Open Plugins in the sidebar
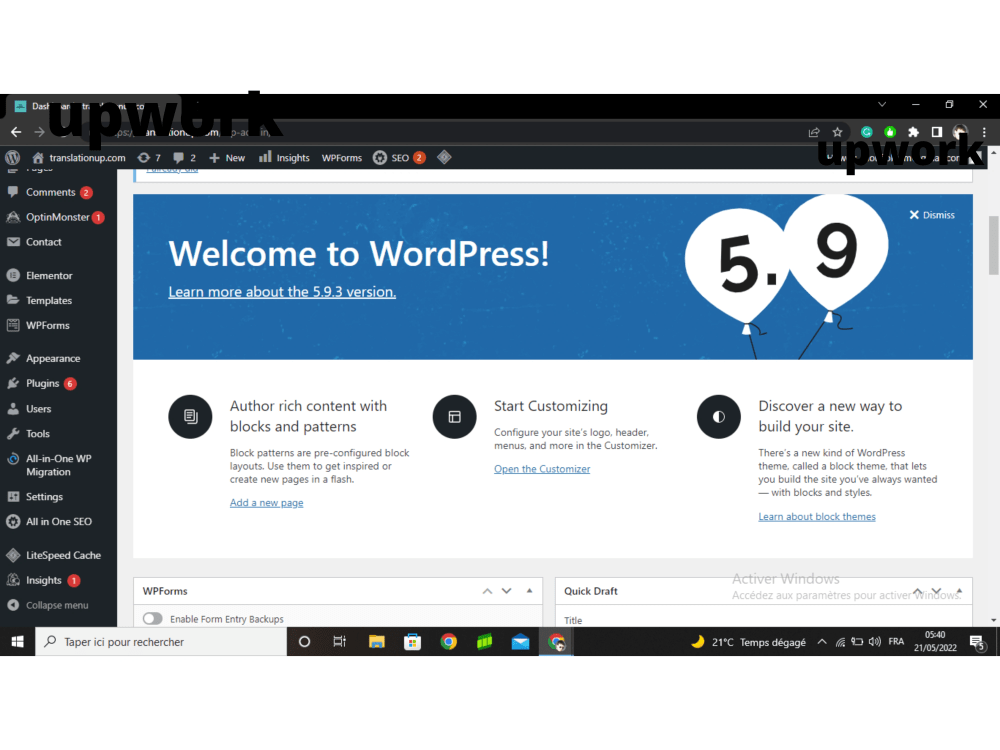This screenshot has height=750, width=1000. (x=58, y=383)
